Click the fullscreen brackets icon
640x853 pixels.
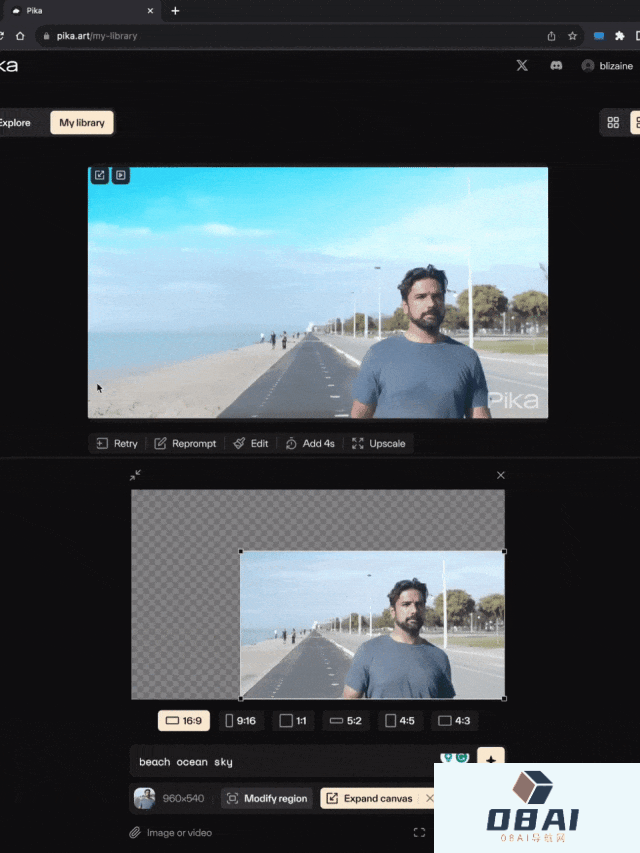click(x=419, y=832)
